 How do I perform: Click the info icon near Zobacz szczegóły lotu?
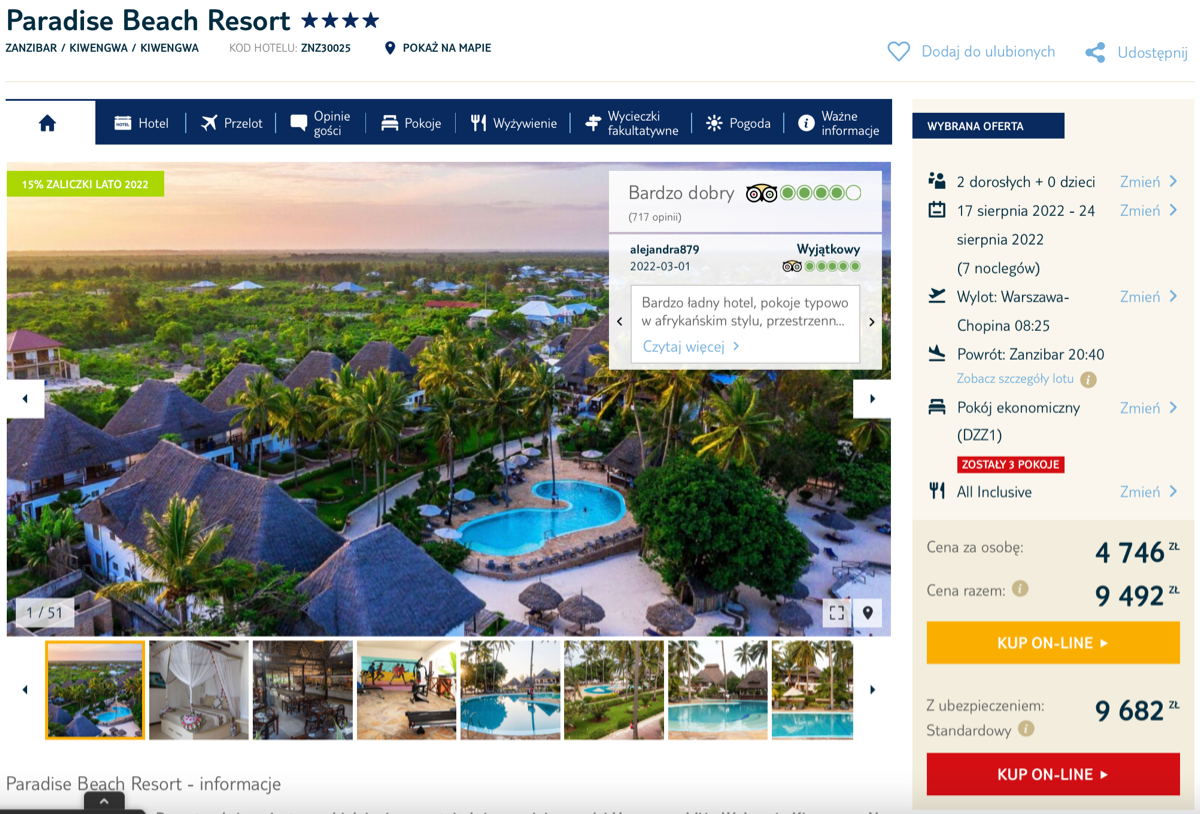[1089, 379]
